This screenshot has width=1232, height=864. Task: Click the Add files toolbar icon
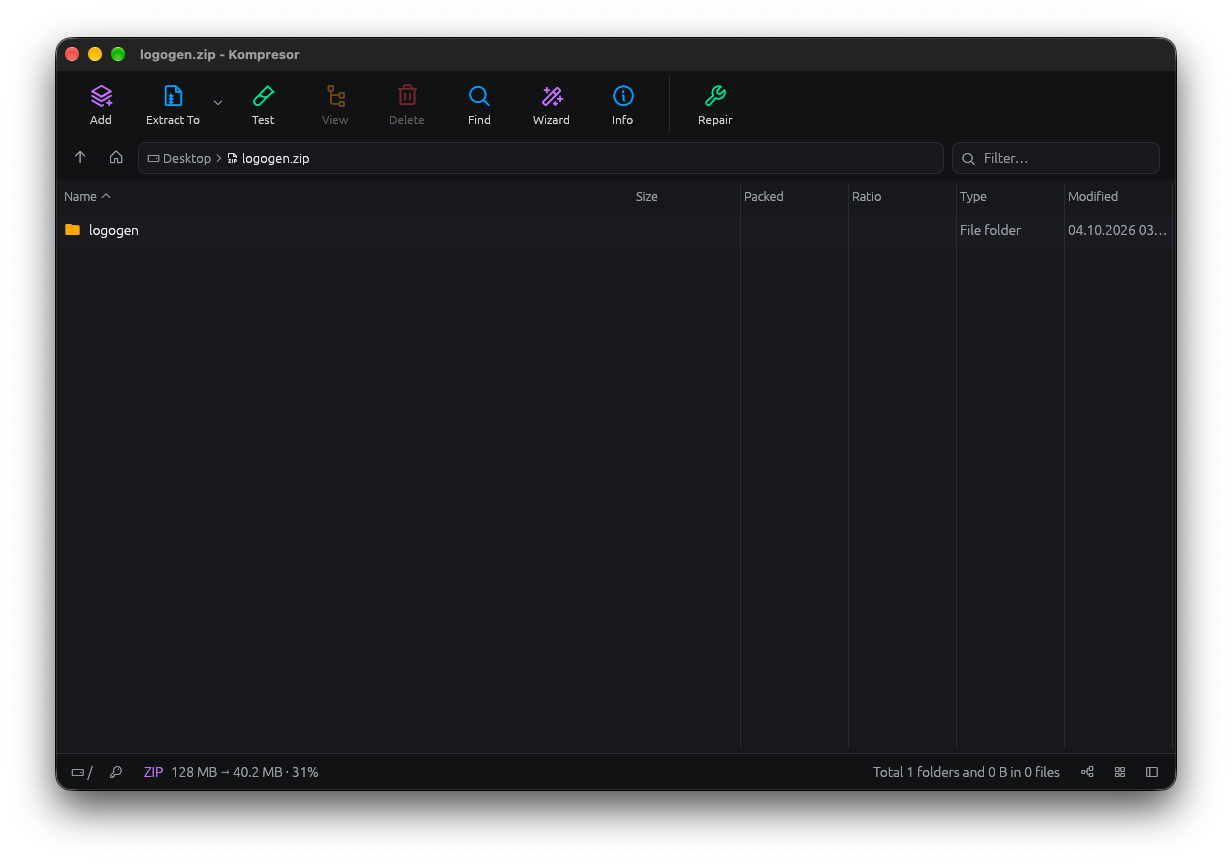[101, 96]
